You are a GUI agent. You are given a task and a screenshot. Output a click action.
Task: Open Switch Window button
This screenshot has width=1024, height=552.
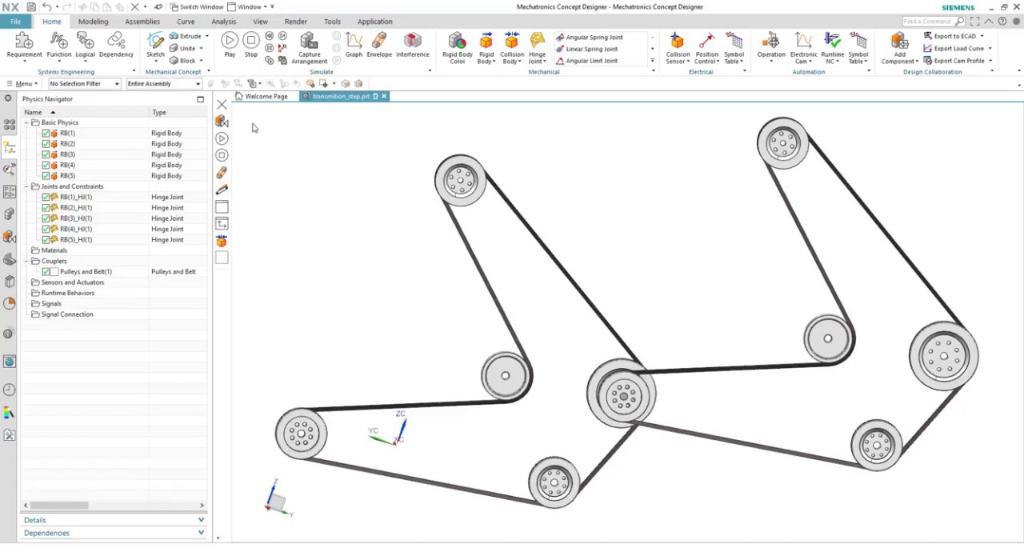(197, 7)
